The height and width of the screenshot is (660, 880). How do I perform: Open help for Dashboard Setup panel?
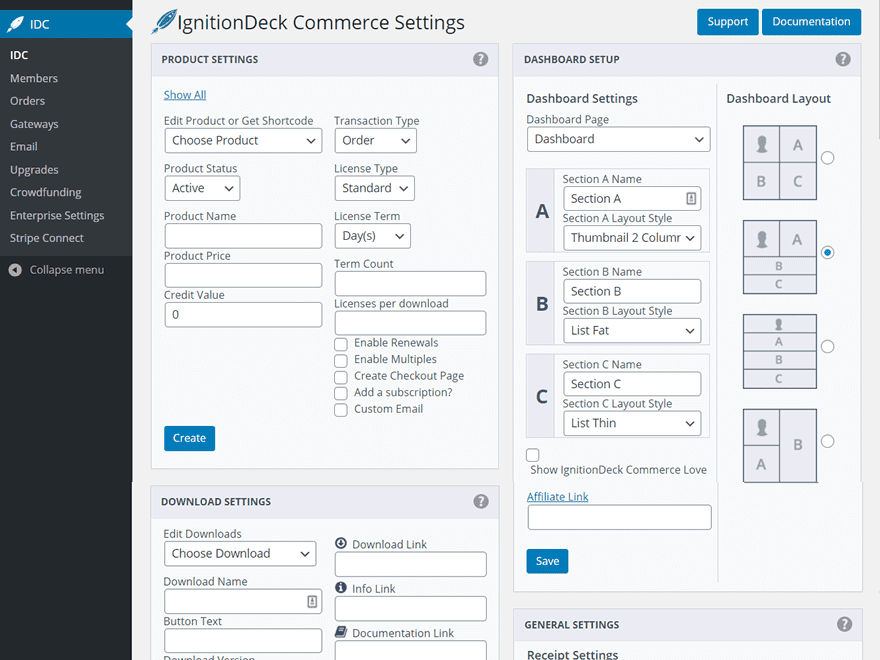tap(842, 59)
